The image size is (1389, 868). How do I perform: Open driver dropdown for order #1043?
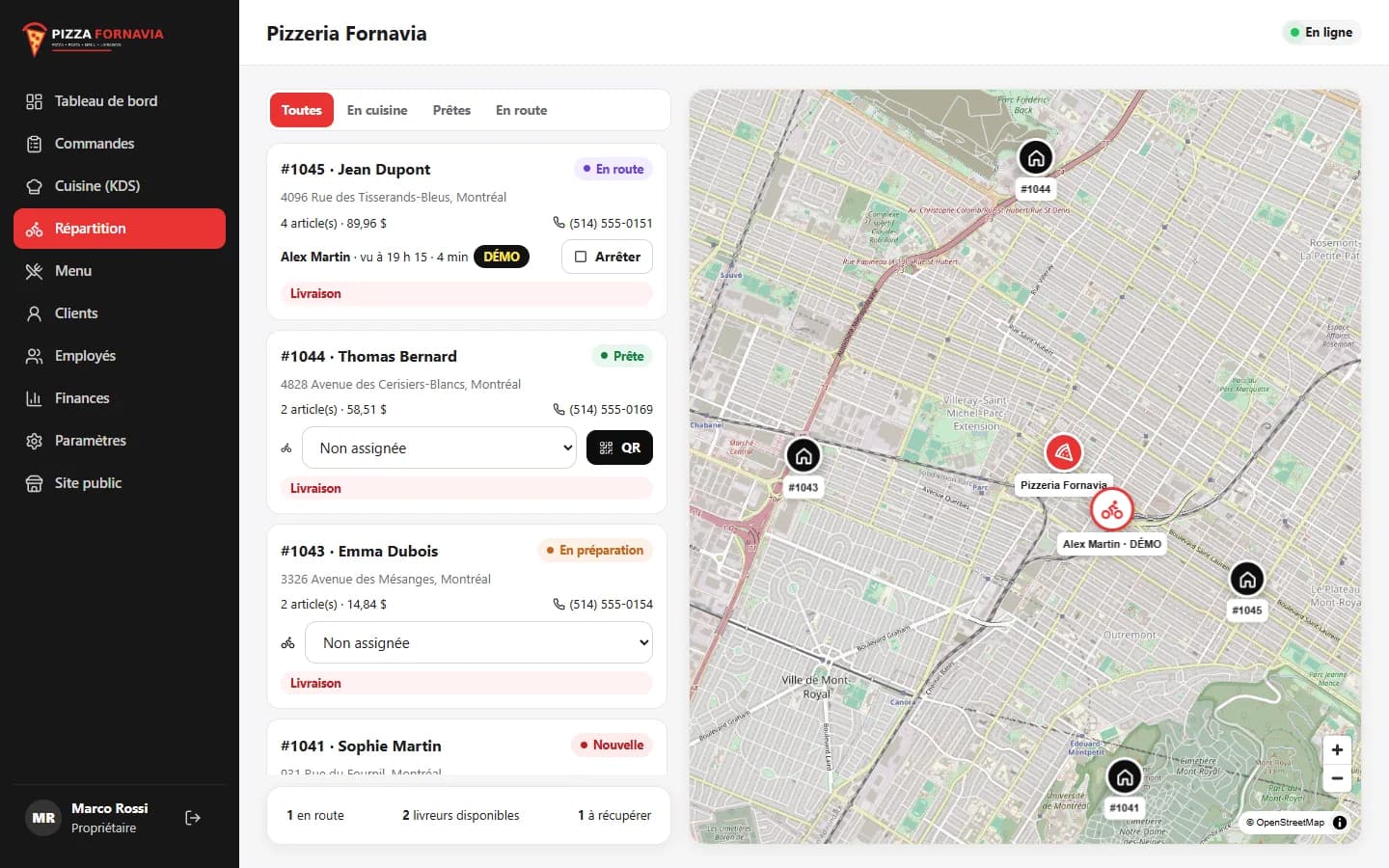click(x=478, y=642)
